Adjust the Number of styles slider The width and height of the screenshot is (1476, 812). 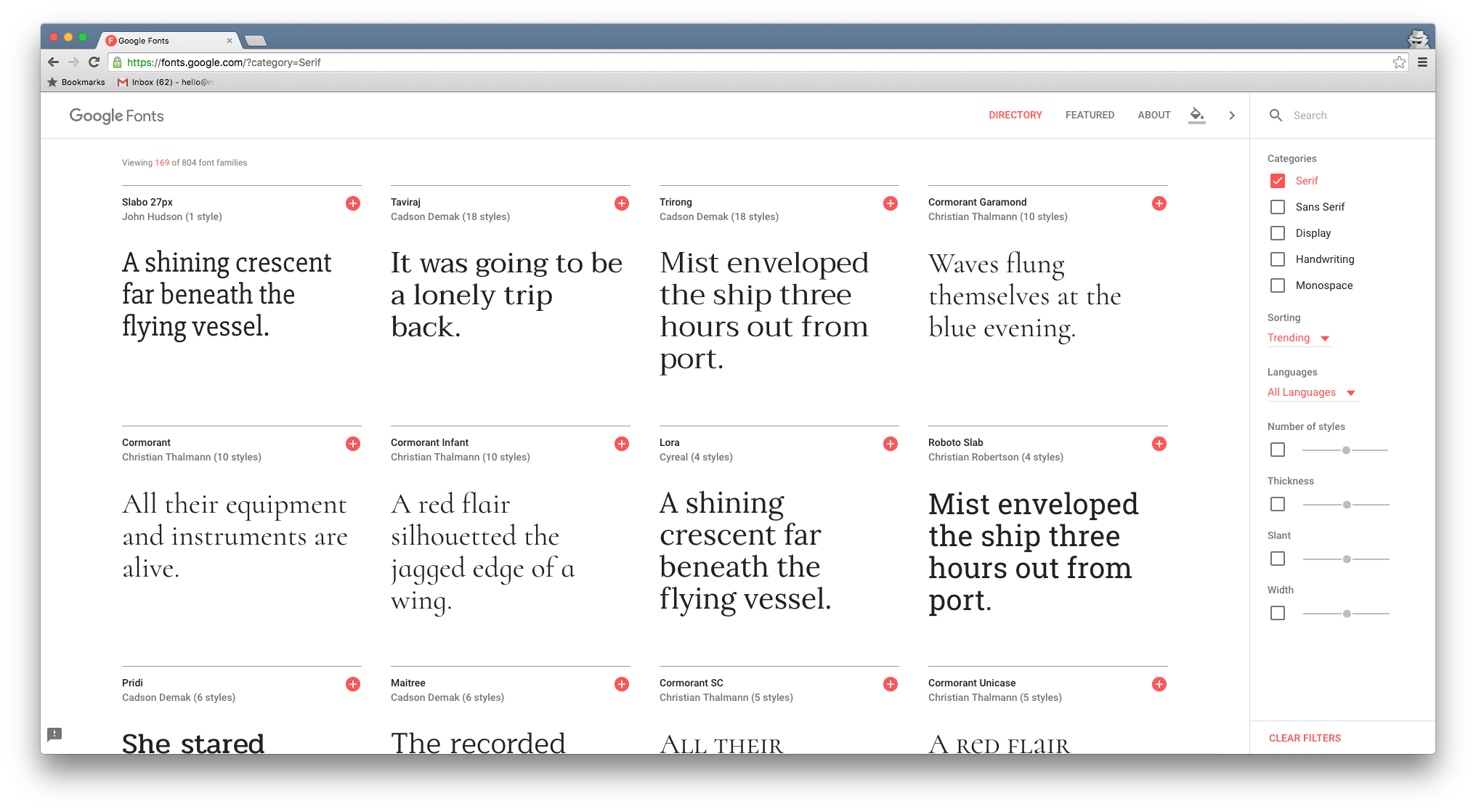click(x=1346, y=450)
